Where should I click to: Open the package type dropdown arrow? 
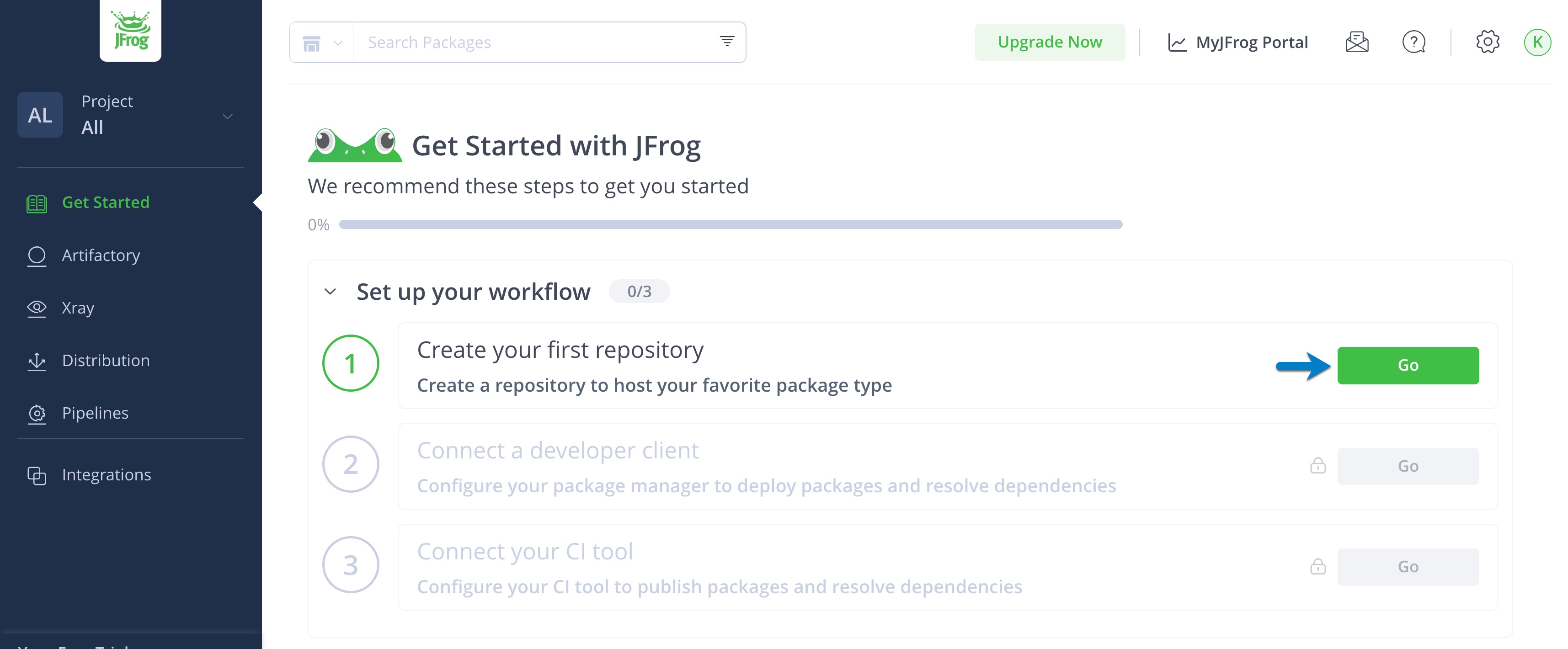click(338, 43)
